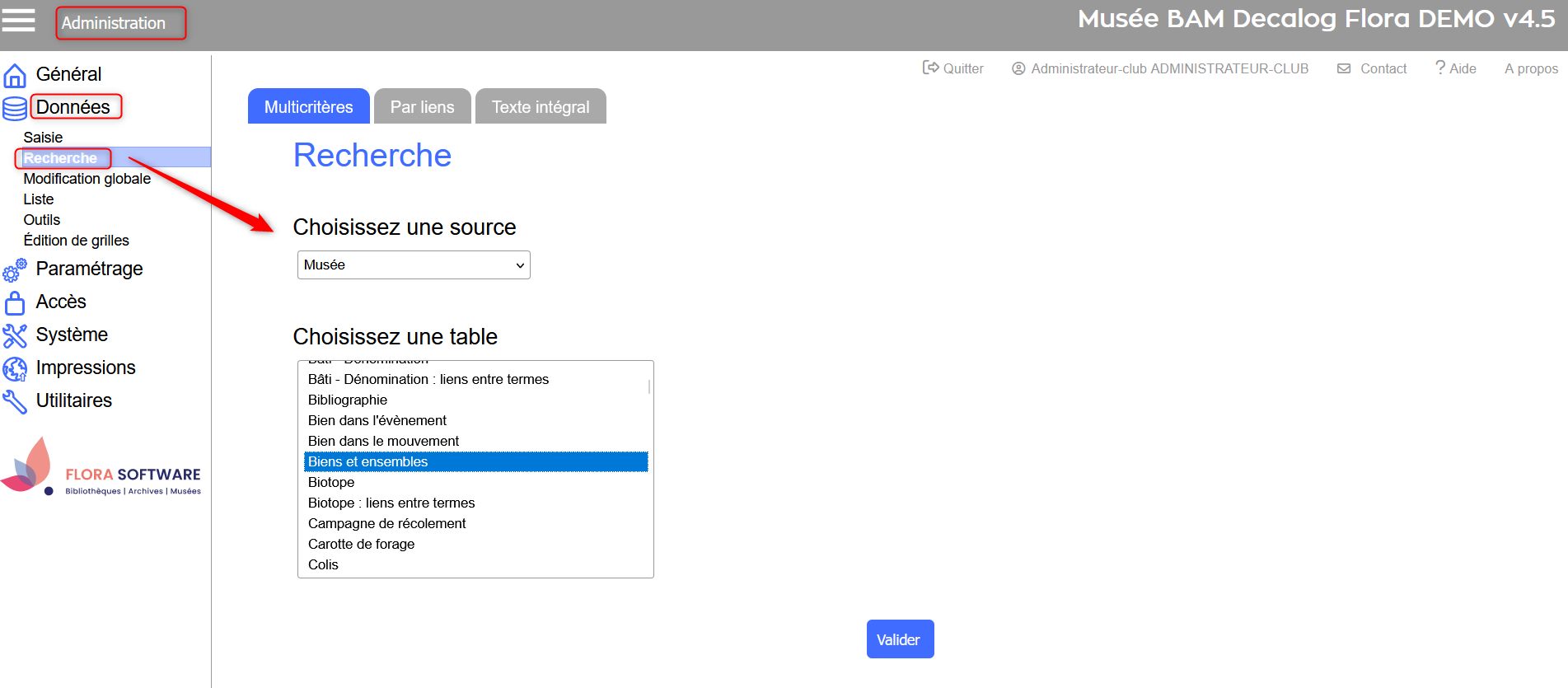
Task: Open Modification globale in sidebar
Action: [87, 179]
